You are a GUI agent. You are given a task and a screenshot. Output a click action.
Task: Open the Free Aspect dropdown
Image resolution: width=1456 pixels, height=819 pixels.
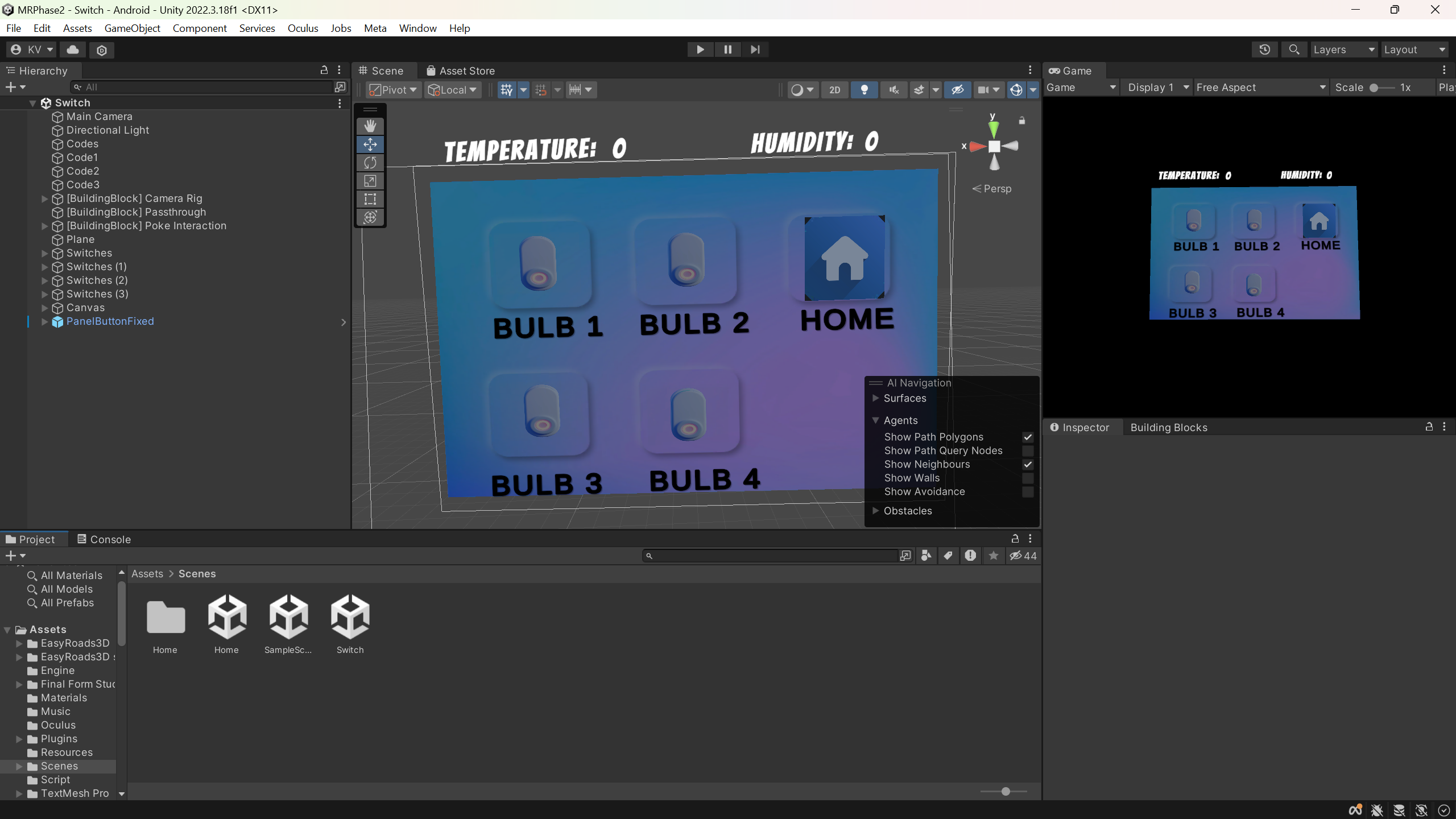[1260, 88]
